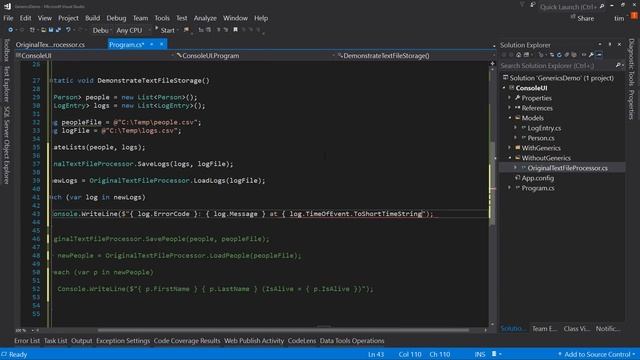Toggle Preview Selected Items in Solution Explorer
The width and height of the screenshot is (640, 360).
click(x=599, y=55)
